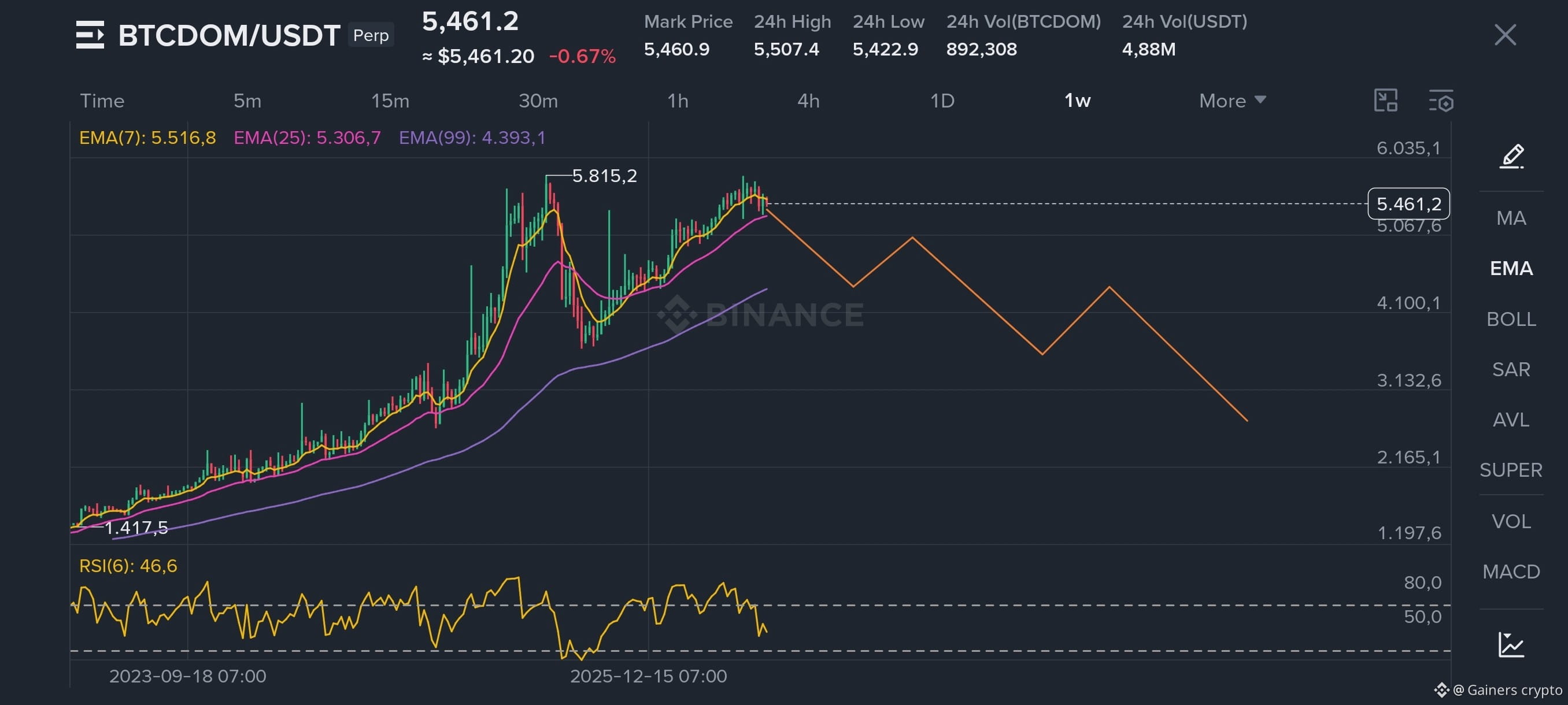The image size is (1568, 705).
Task: Click the 2025-12-15 07:00 date label
Action: coord(648,676)
